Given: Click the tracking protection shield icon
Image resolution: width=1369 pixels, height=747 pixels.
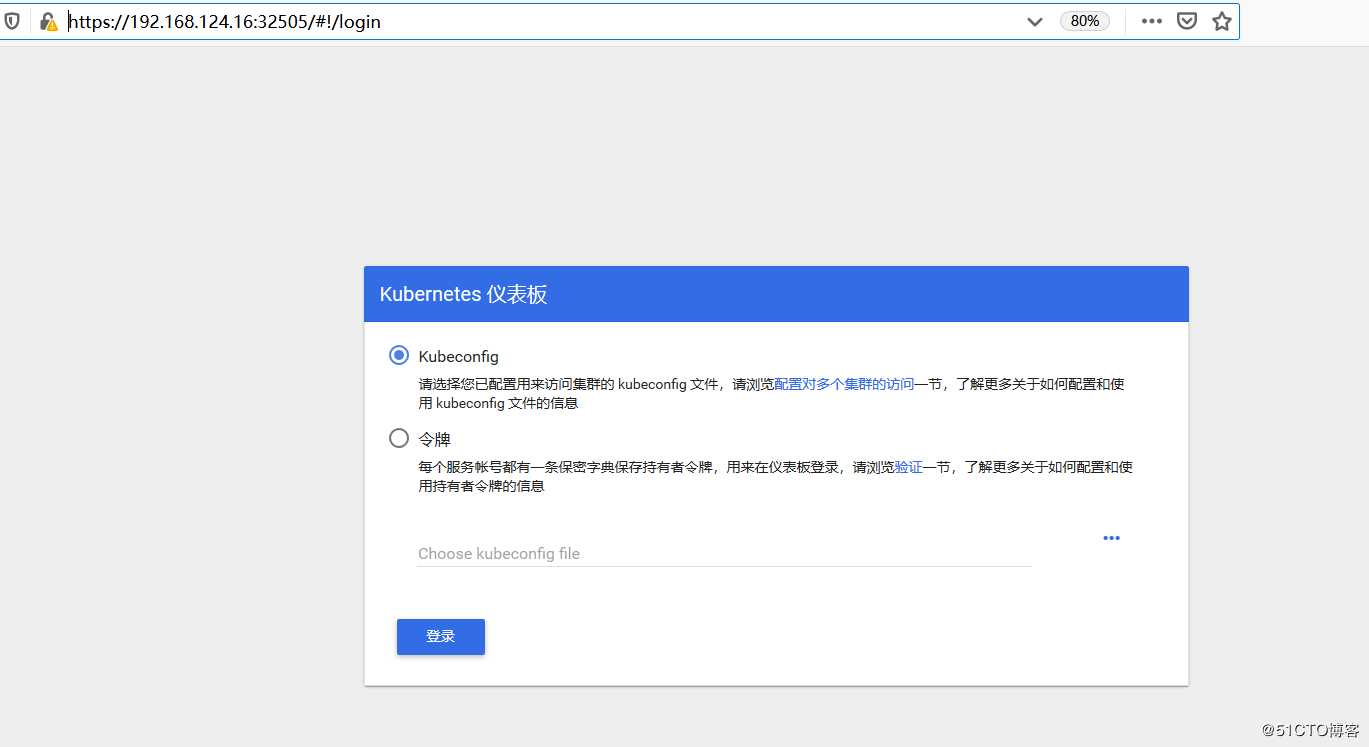Looking at the screenshot, I should coord(12,21).
